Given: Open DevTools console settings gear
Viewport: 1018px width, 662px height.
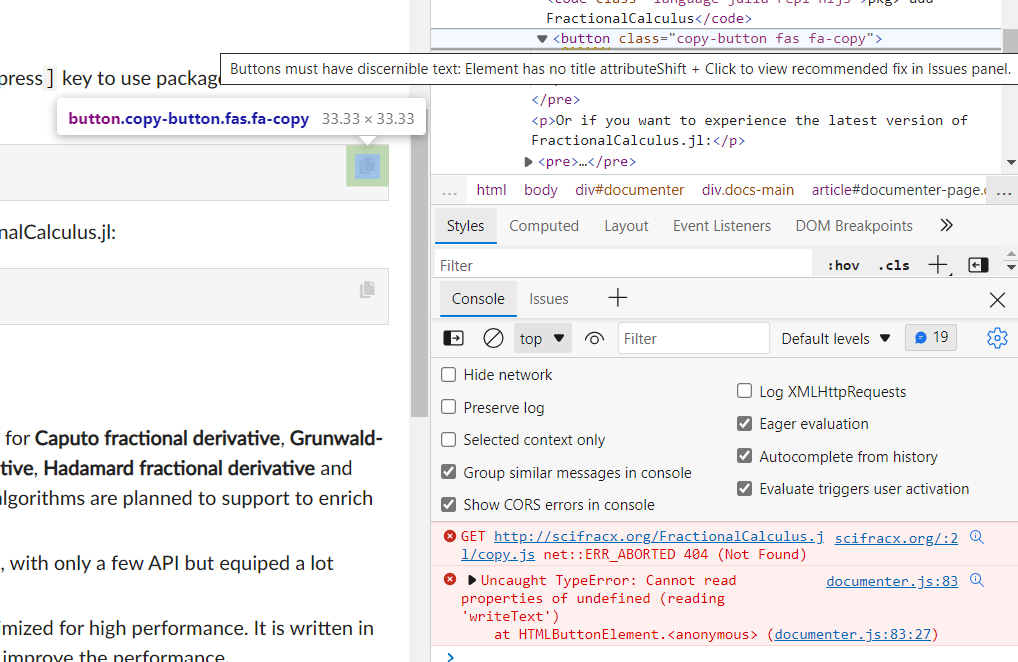Looking at the screenshot, I should click(x=997, y=338).
